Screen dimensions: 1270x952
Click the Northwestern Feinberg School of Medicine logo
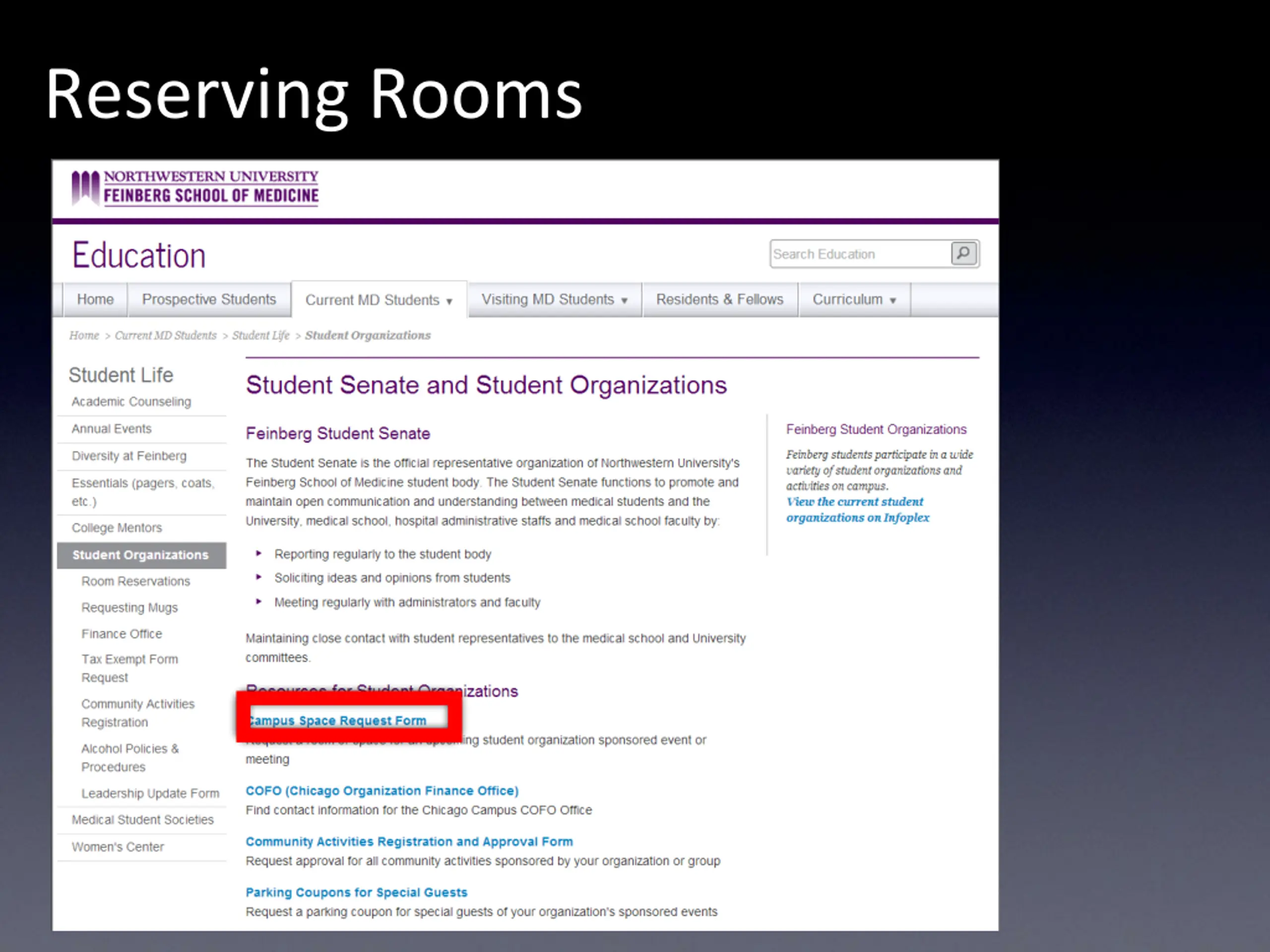pos(194,187)
